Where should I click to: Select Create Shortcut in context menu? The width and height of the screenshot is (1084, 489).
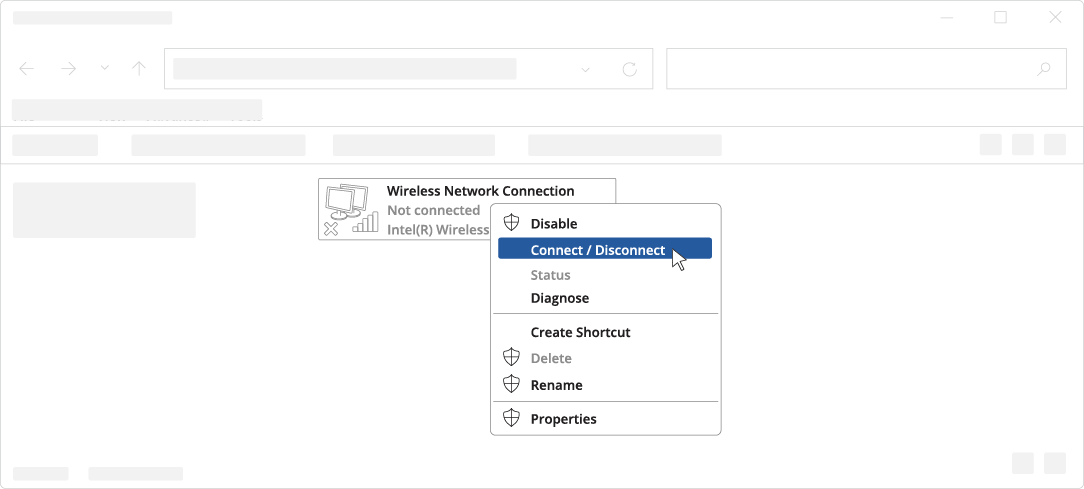[x=580, y=332]
